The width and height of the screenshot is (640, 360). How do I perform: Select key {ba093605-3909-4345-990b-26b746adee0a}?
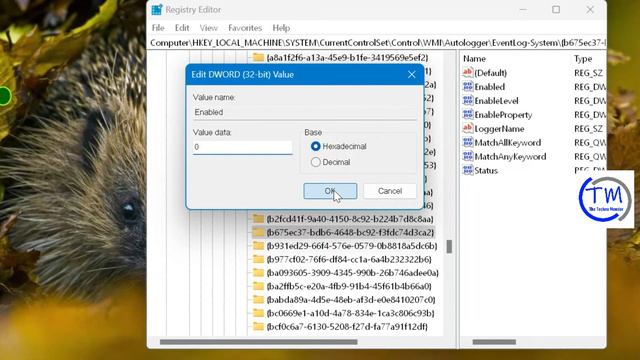coord(352,273)
